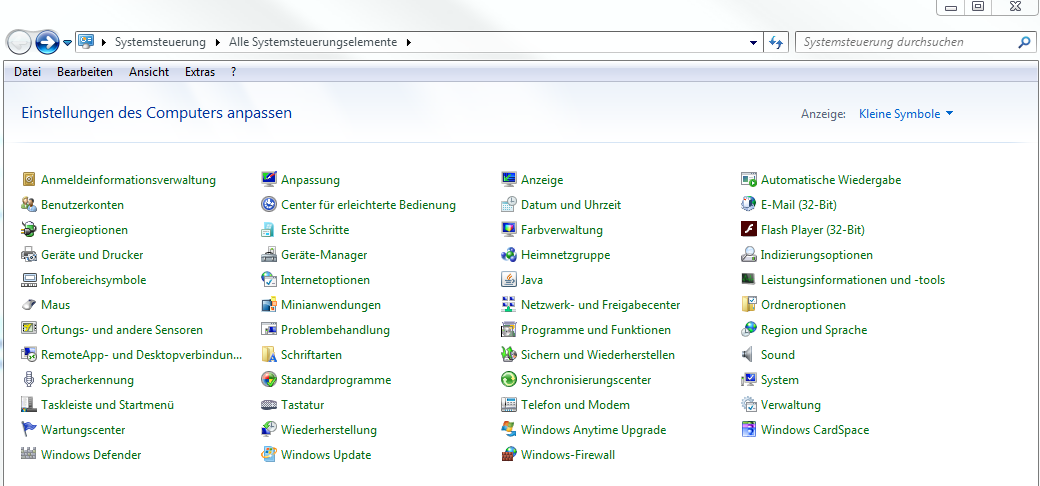
Task: Open the Geräte-Manager link
Action: (x=323, y=255)
